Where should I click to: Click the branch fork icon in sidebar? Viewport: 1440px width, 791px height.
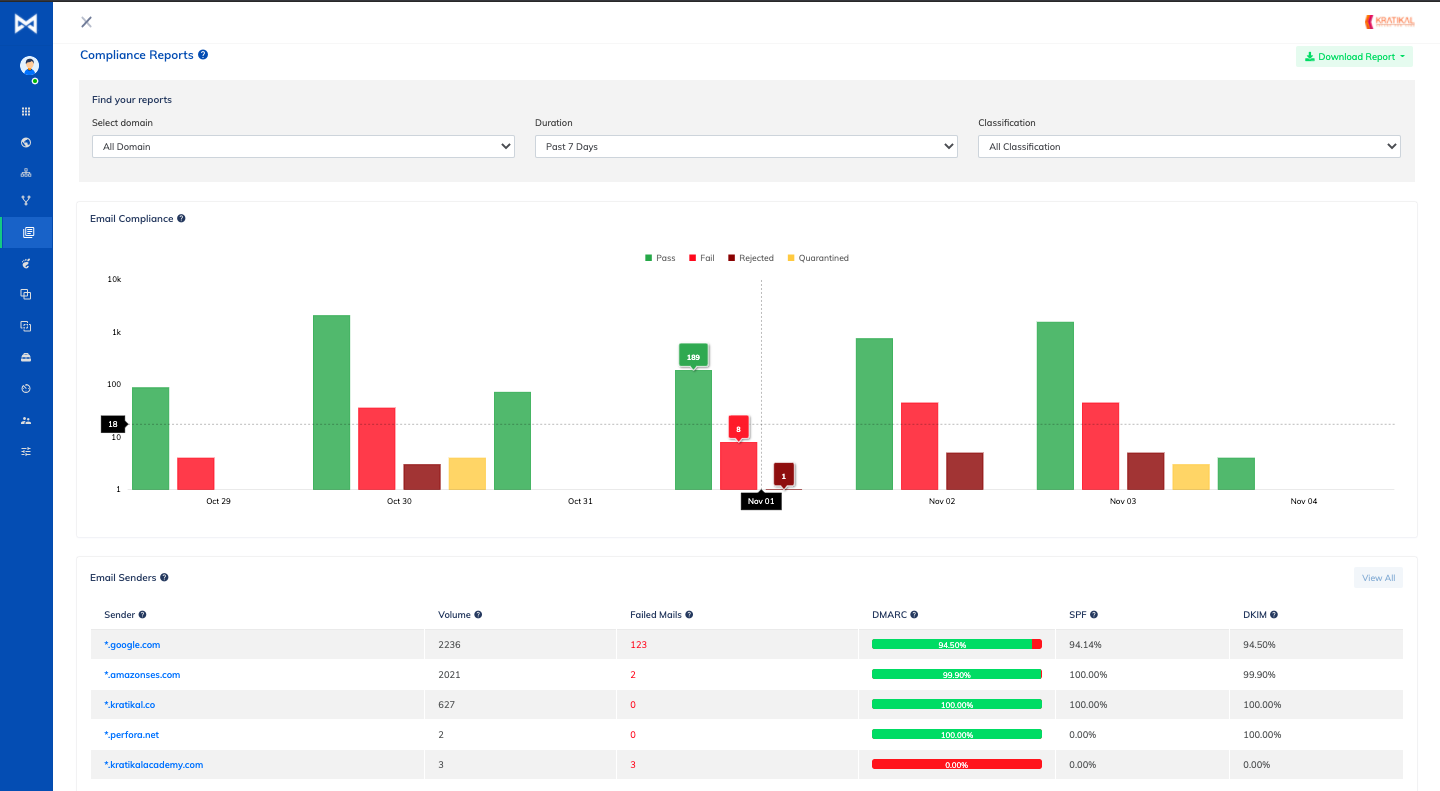pos(26,201)
